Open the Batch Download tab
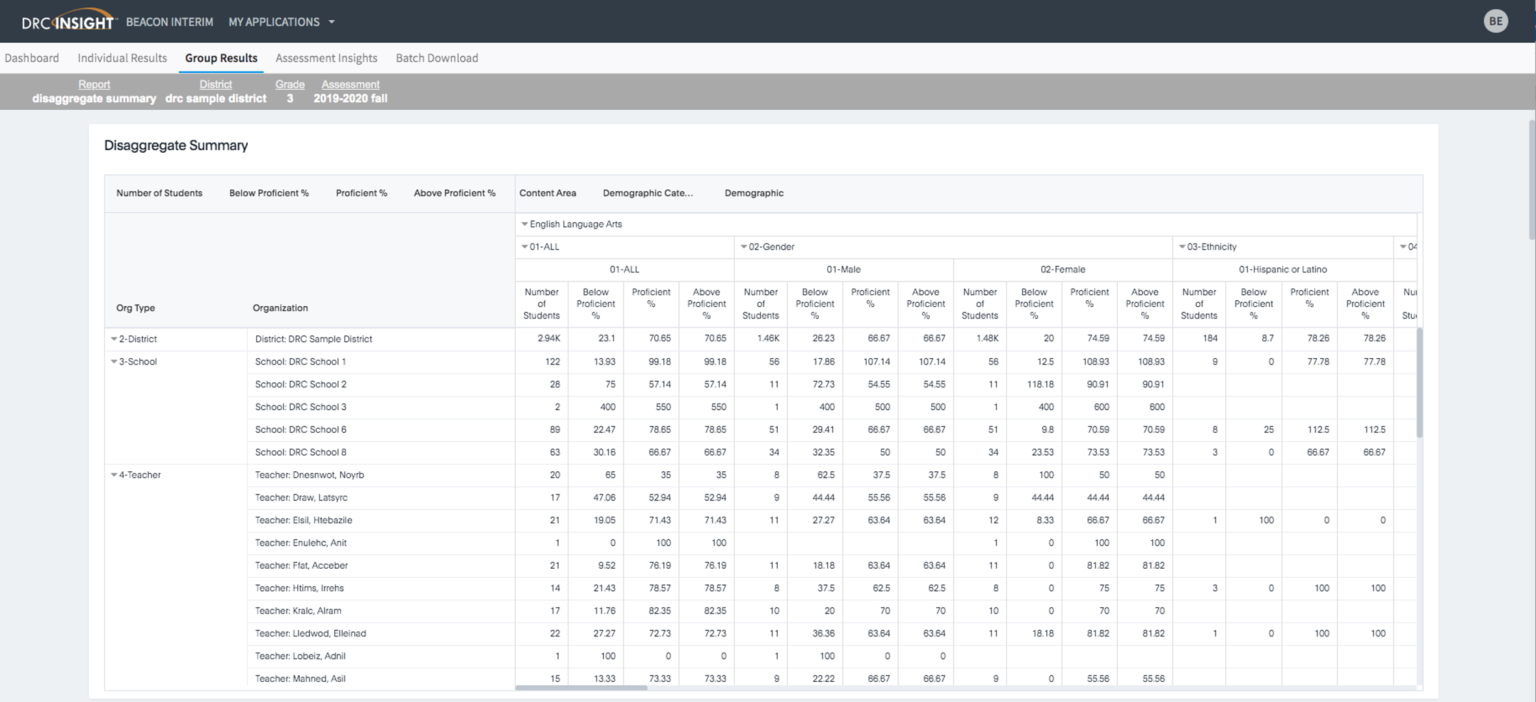 coord(437,58)
